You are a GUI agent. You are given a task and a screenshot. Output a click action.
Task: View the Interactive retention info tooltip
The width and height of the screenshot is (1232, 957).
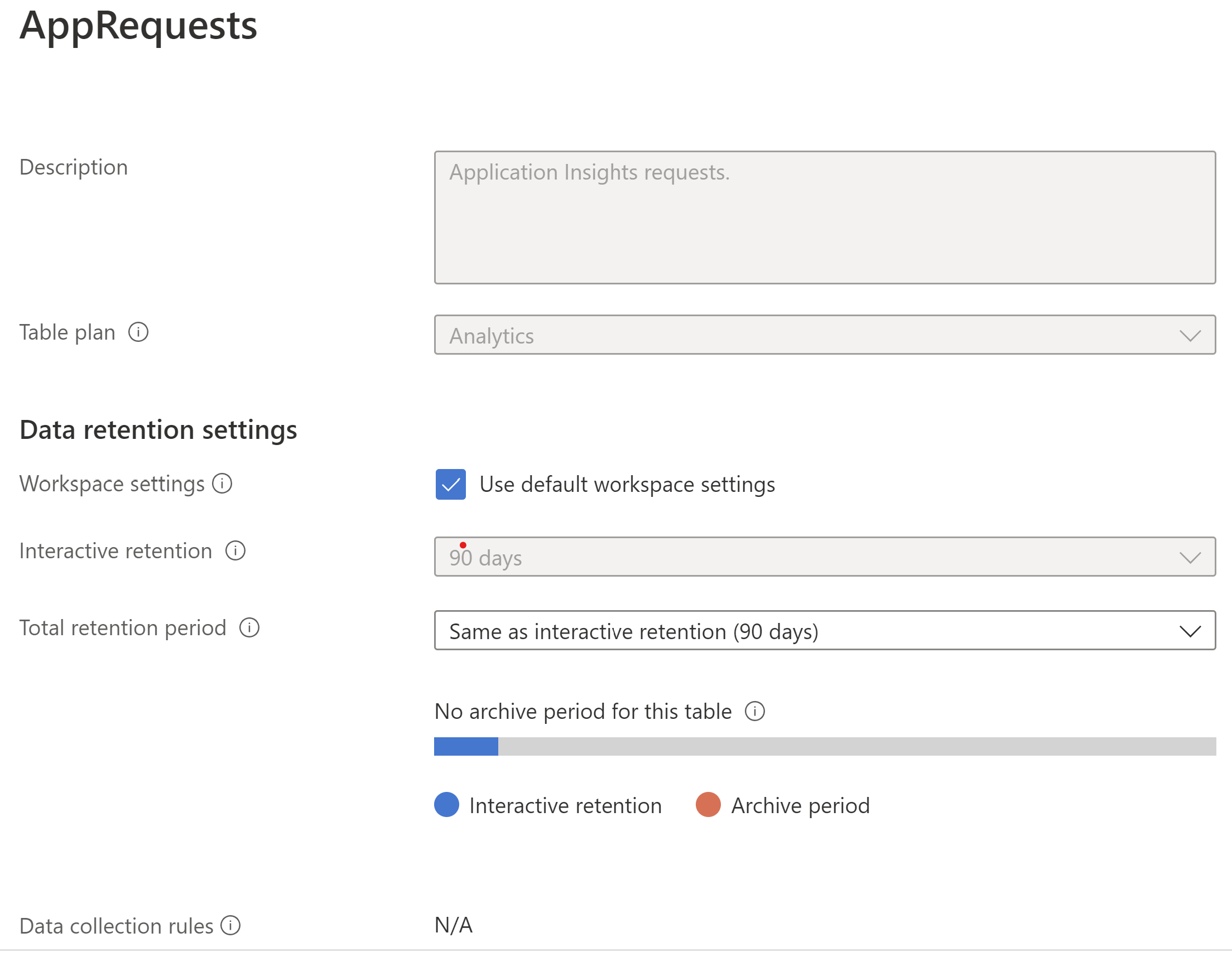(x=235, y=552)
